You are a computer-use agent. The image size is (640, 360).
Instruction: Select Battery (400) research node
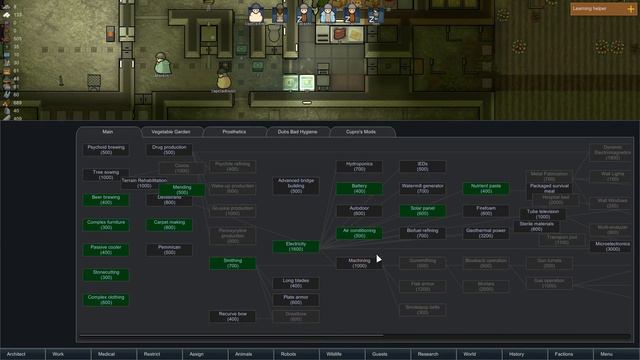coord(359,189)
